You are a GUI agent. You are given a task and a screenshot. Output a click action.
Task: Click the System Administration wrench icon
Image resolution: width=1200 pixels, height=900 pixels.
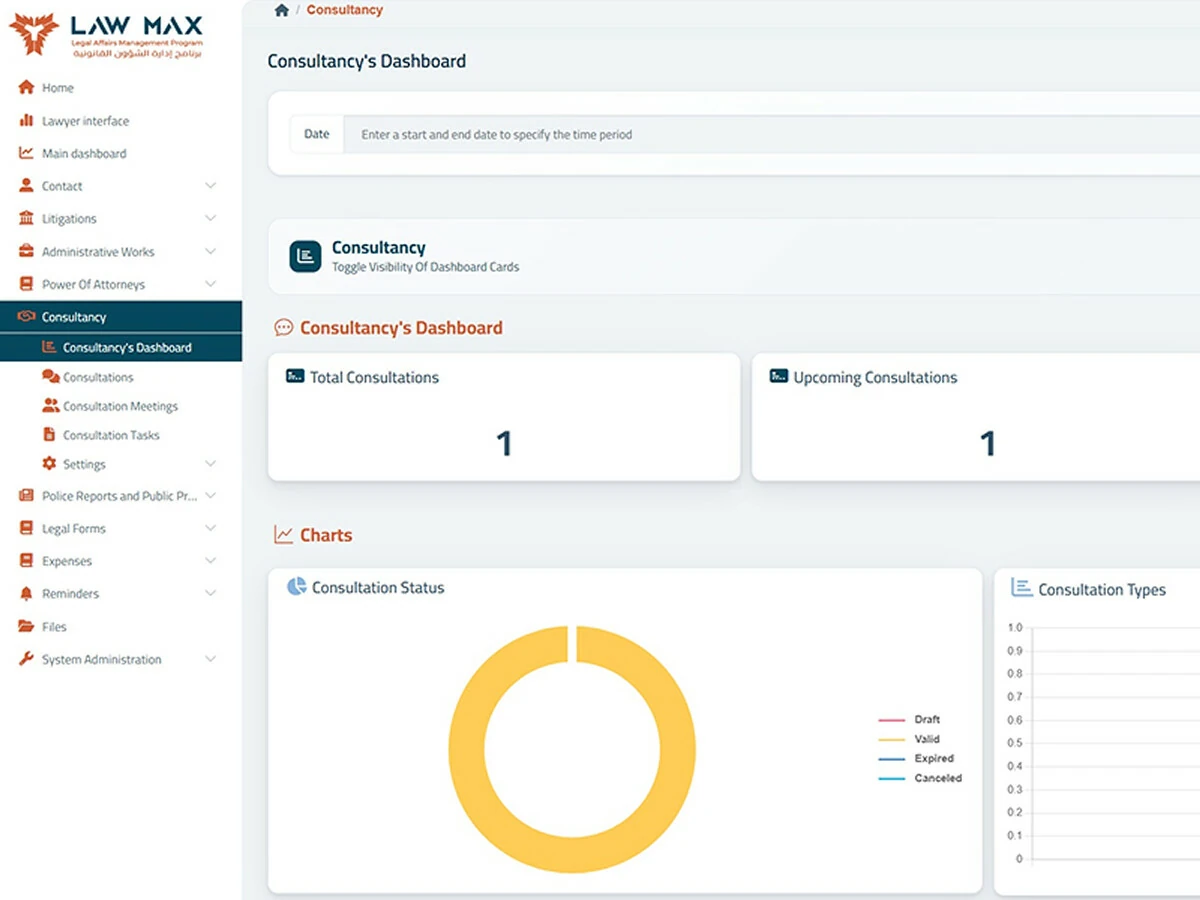(x=26, y=659)
